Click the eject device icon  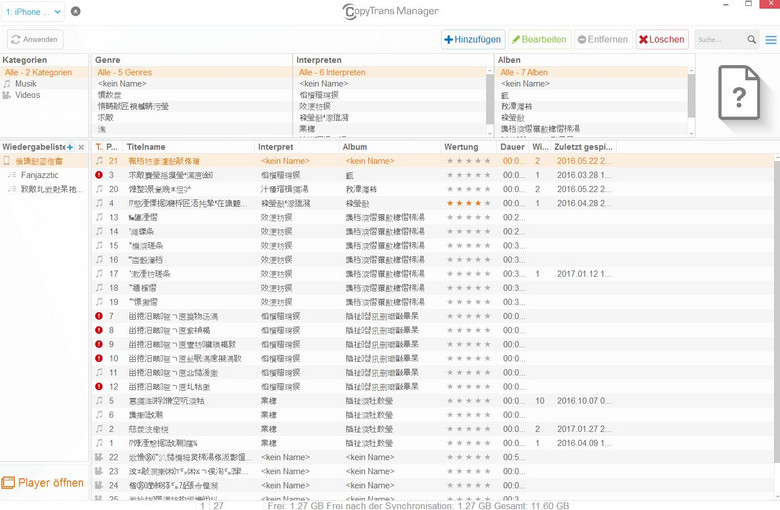(x=76, y=11)
